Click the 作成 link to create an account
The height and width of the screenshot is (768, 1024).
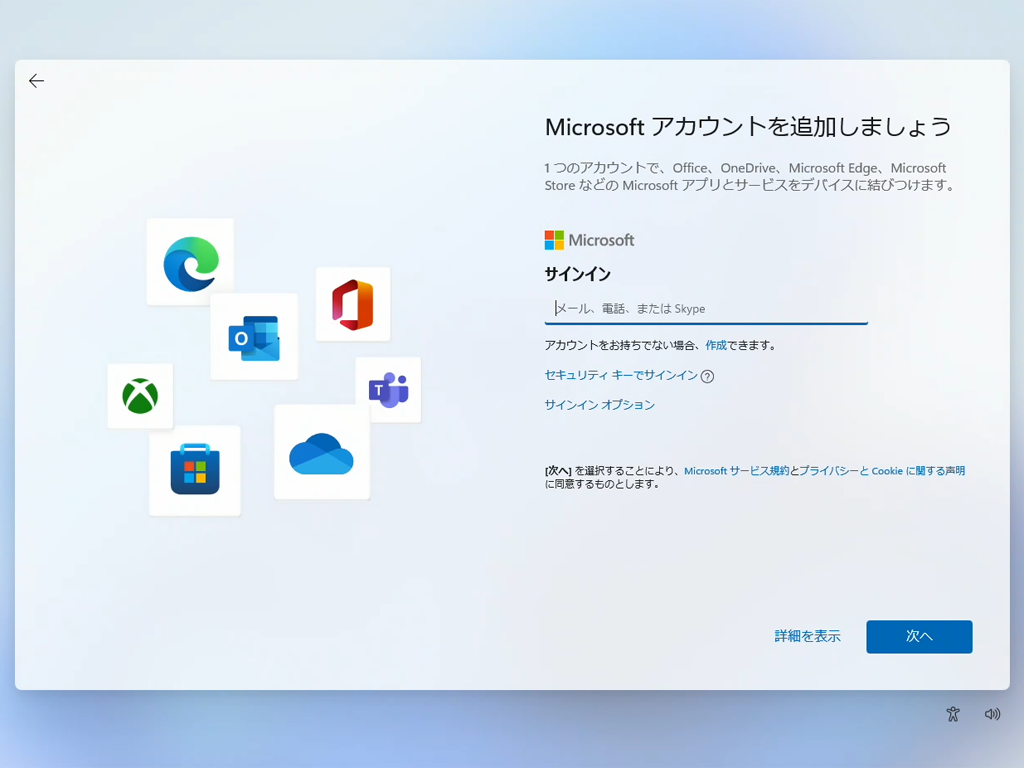(716, 345)
